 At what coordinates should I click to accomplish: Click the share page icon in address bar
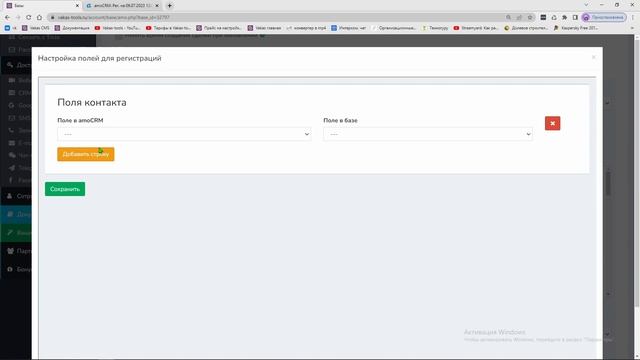[519, 17]
